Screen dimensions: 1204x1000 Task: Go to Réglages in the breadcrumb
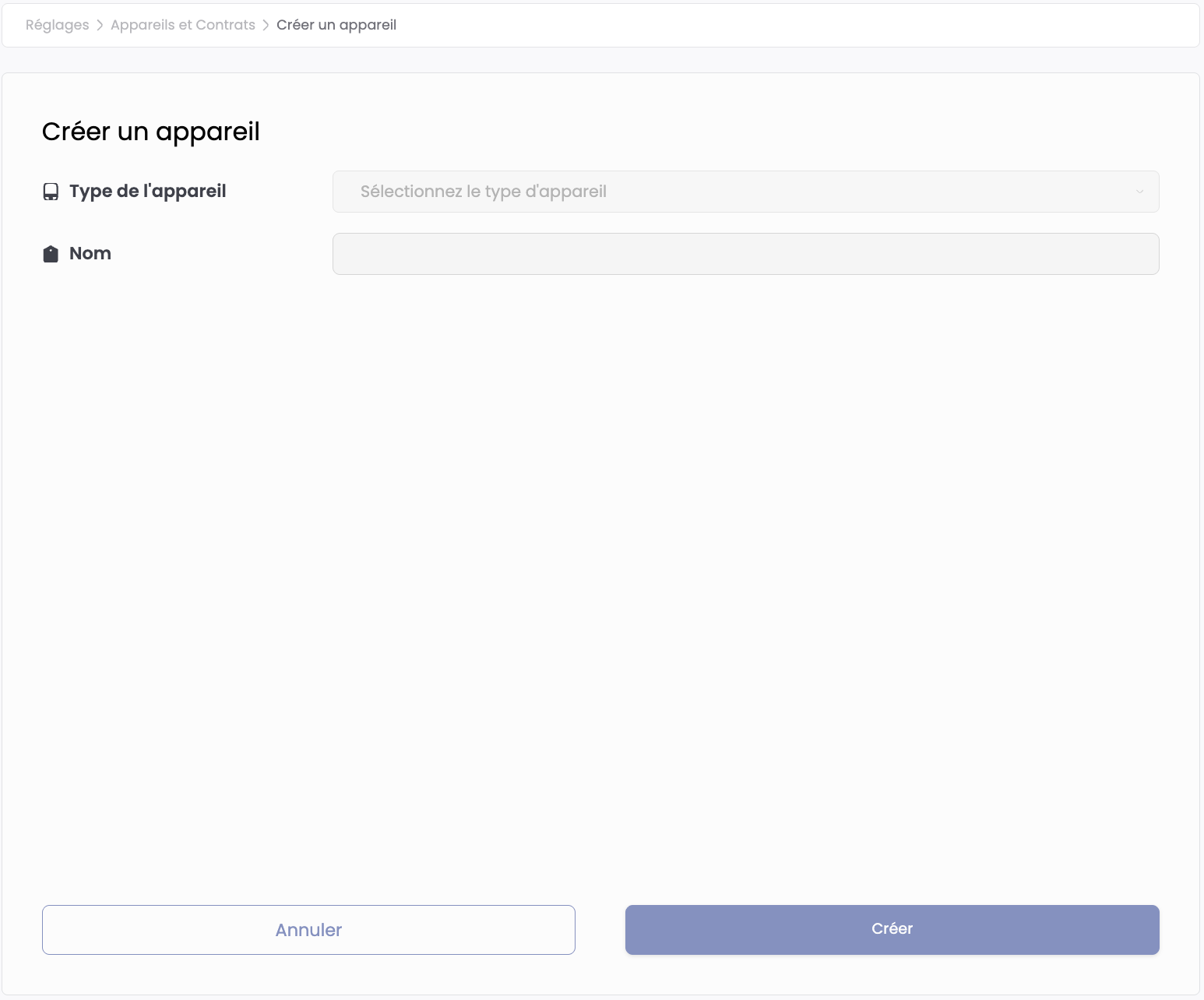57,25
